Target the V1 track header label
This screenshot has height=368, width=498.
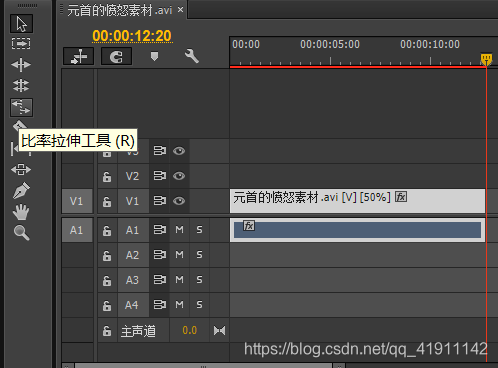pos(133,201)
